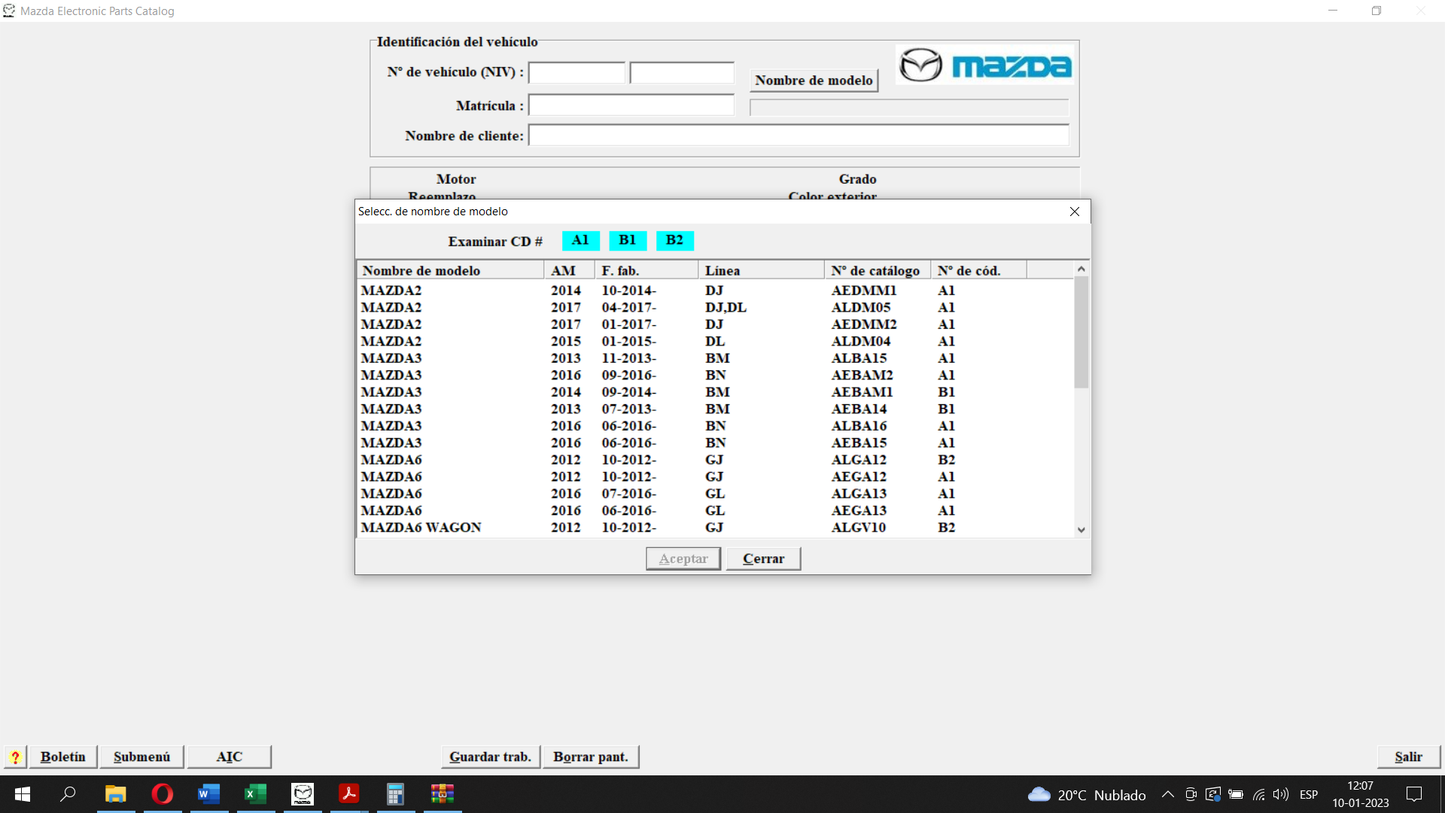Open WinRAR from the taskbar
Image resolution: width=1445 pixels, height=813 pixels.
(x=443, y=795)
